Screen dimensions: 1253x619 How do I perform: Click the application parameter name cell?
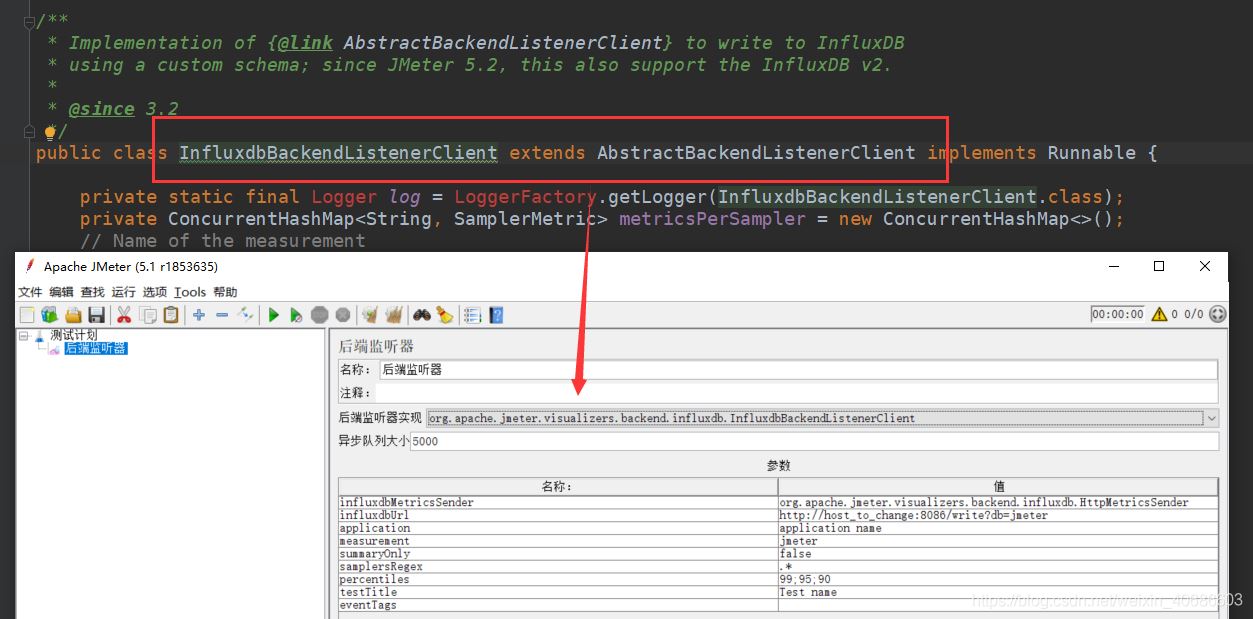pyautogui.click(x=558, y=528)
